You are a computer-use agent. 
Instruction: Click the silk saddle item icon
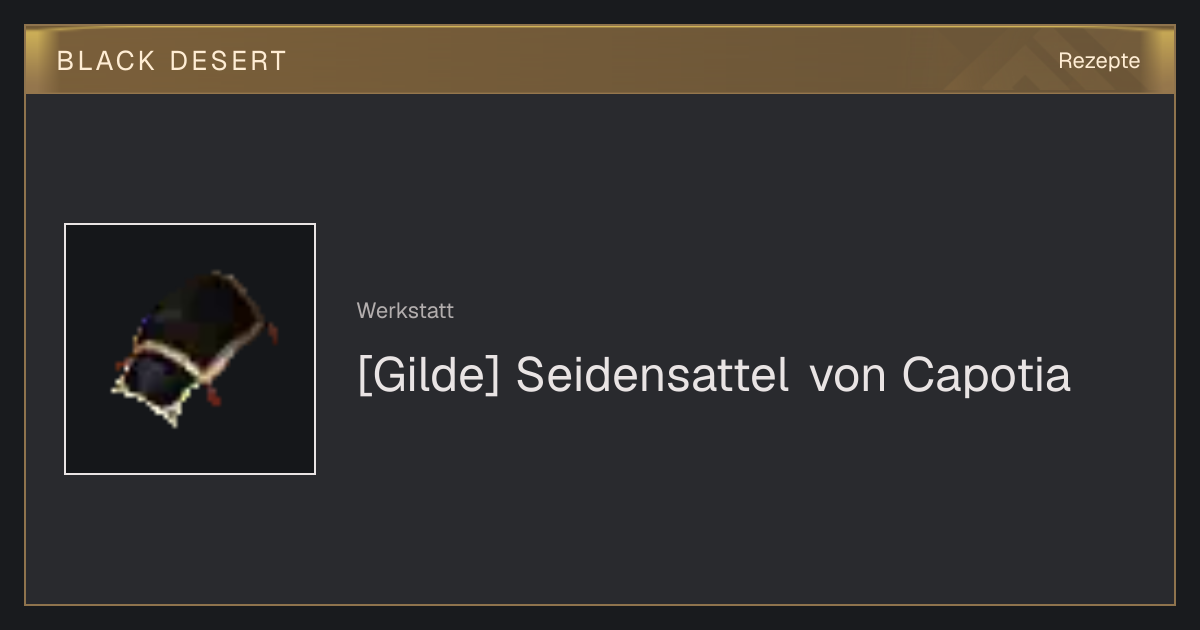point(194,348)
